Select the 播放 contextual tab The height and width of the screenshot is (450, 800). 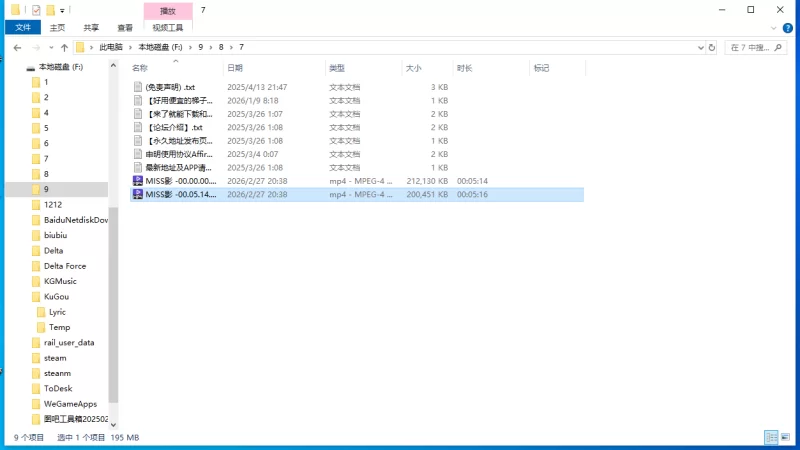[x=168, y=11]
